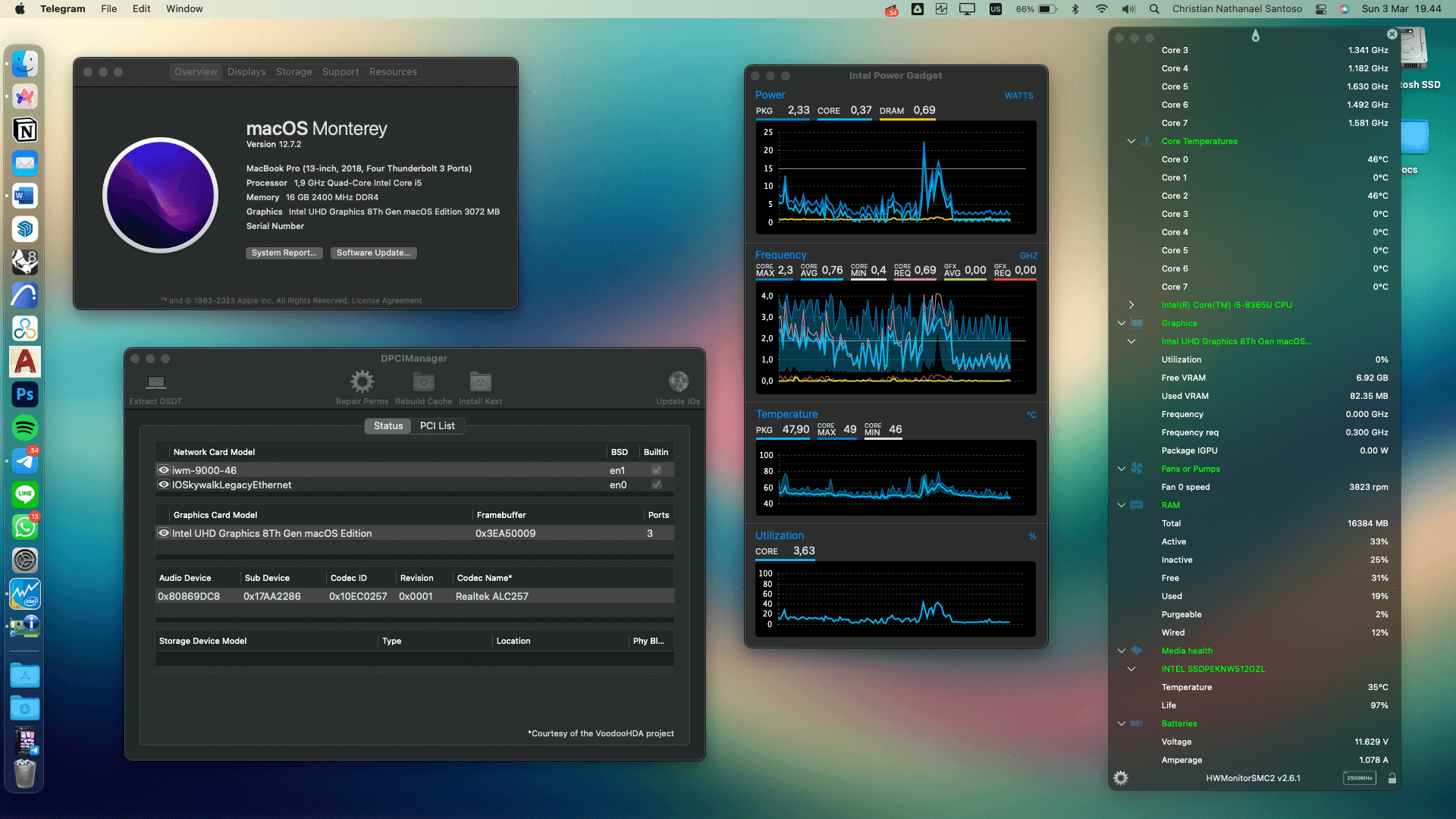Uncheck Builtin checkbox for en1
The width and height of the screenshot is (1456, 819).
(655, 469)
